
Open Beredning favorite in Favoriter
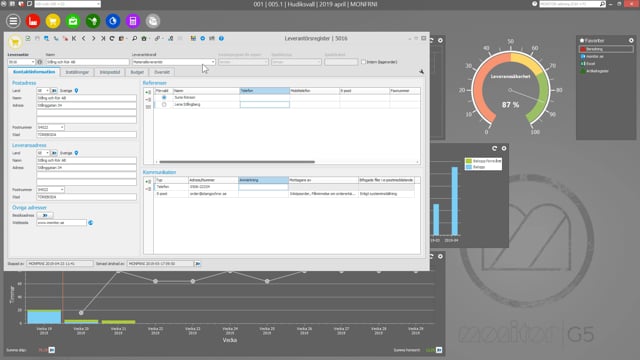coord(606,49)
